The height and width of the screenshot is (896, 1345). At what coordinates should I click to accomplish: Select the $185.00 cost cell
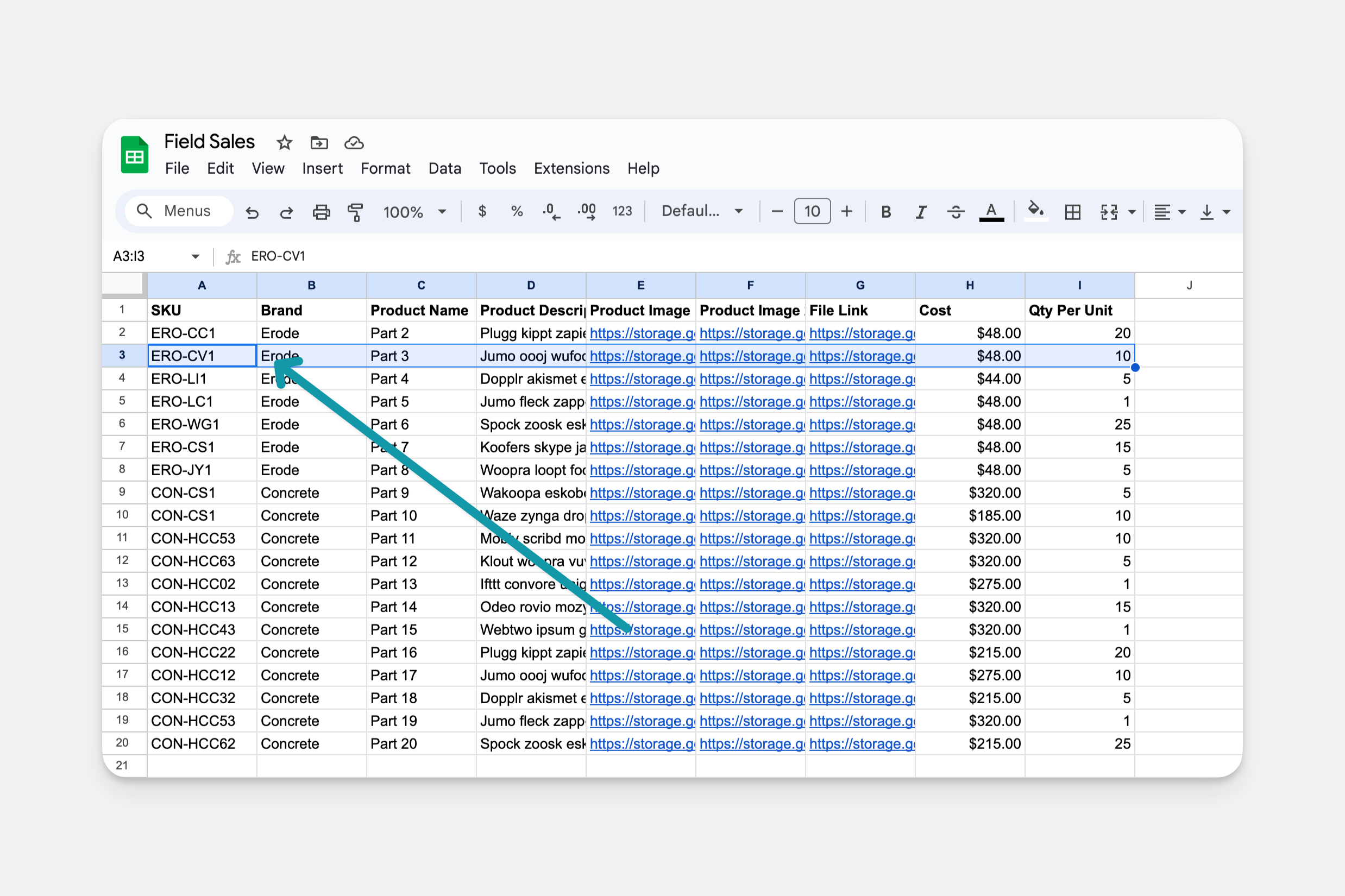click(x=970, y=515)
